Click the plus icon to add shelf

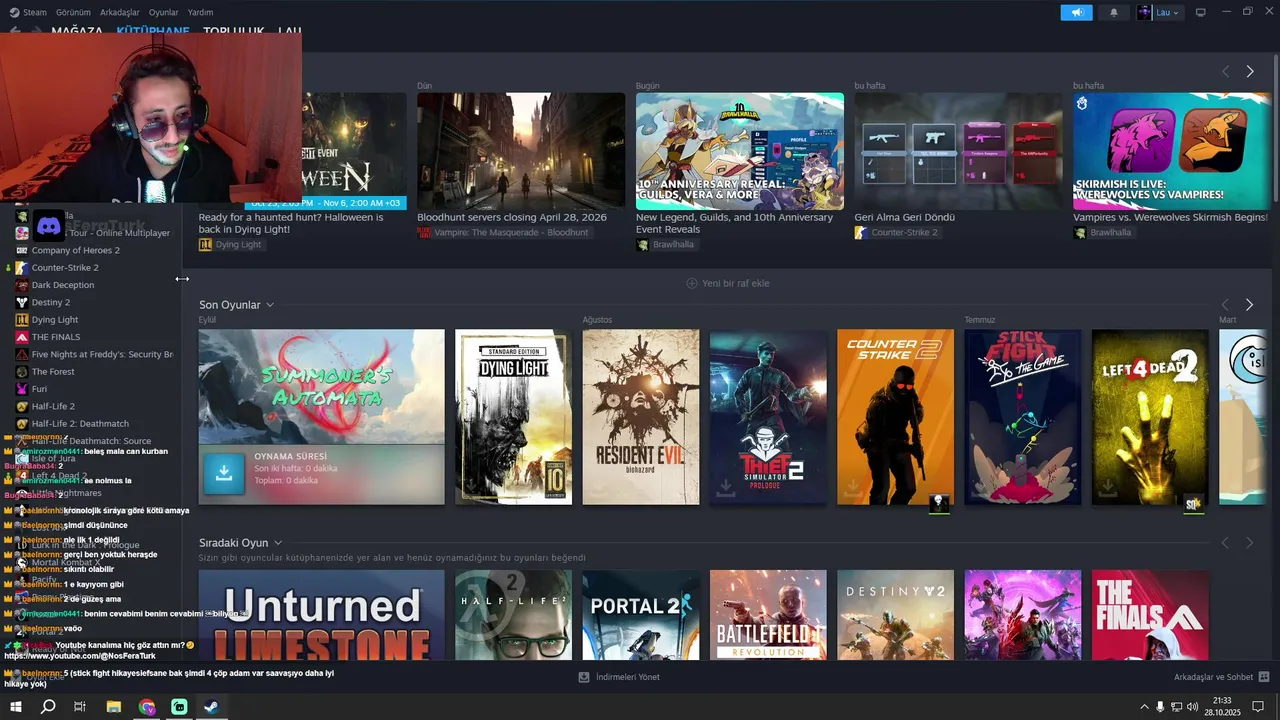point(691,283)
